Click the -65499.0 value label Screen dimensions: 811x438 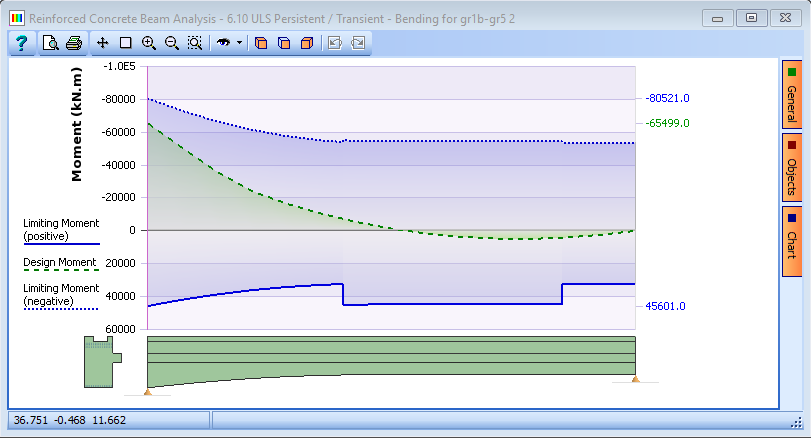pyautogui.click(x=667, y=123)
